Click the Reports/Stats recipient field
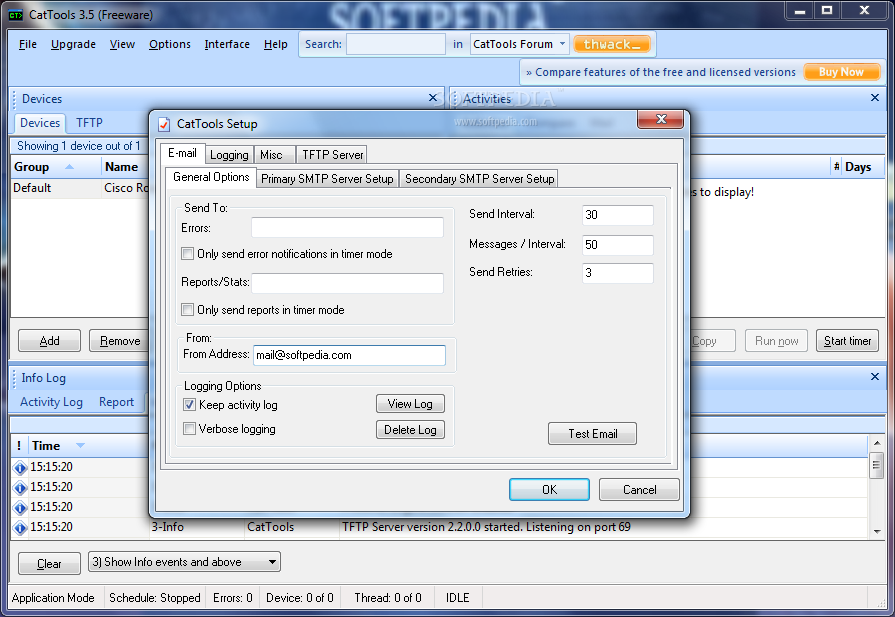This screenshot has height=617, width=895. (x=347, y=283)
